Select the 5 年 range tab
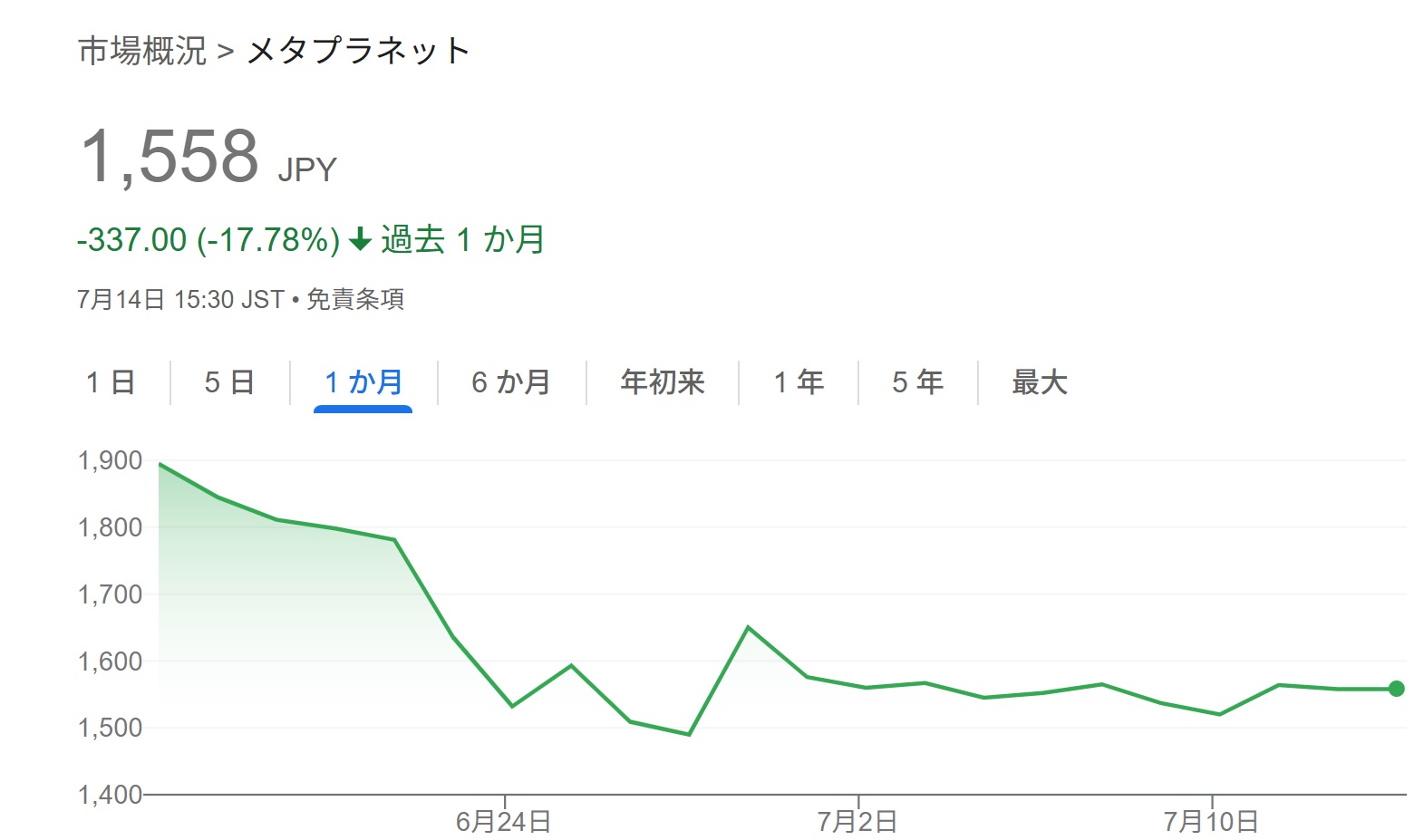Image resolution: width=1414 pixels, height=840 pixels. point(917,382)
